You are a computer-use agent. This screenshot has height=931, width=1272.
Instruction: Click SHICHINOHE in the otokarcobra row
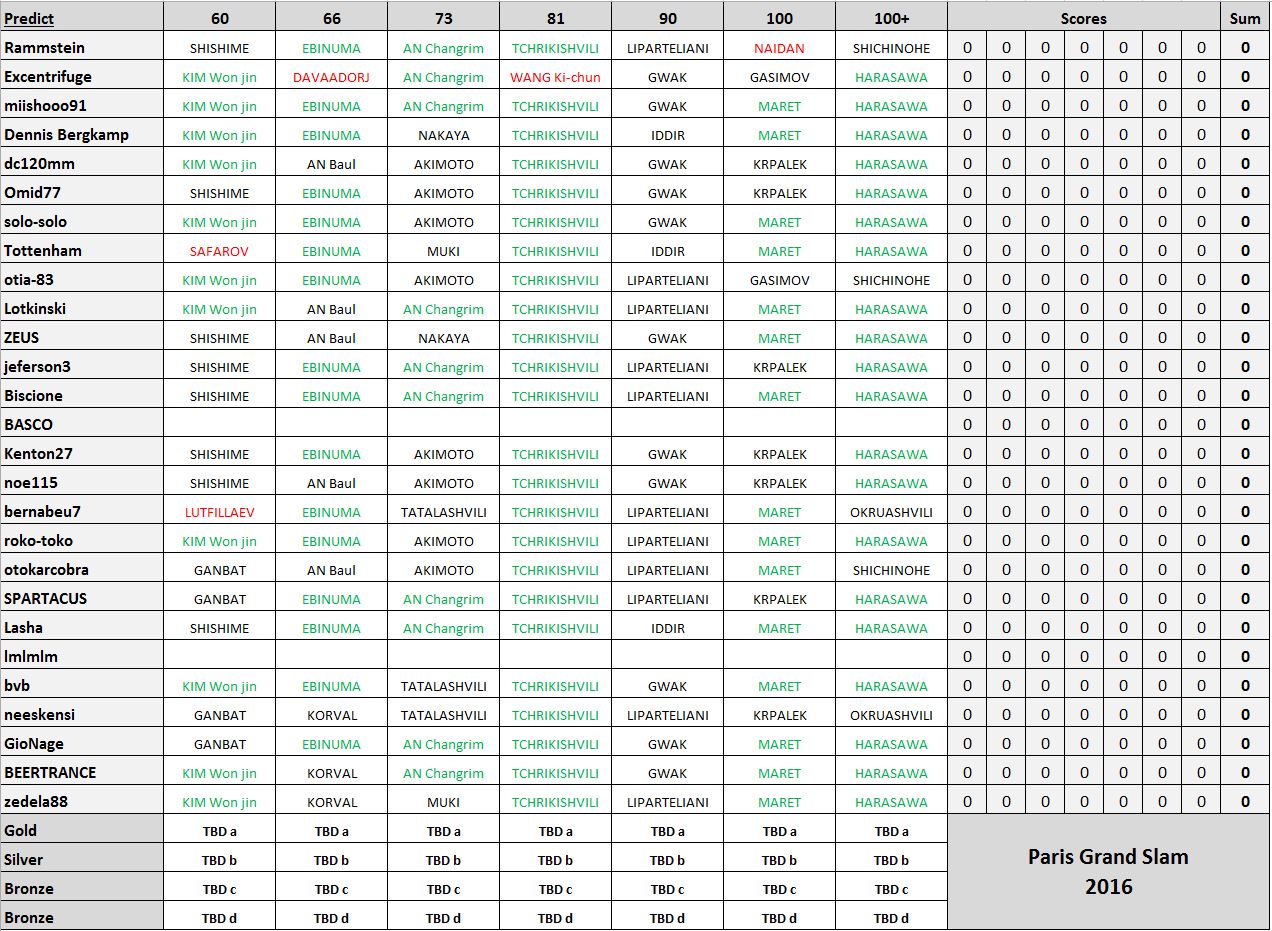tap(891, 569)
